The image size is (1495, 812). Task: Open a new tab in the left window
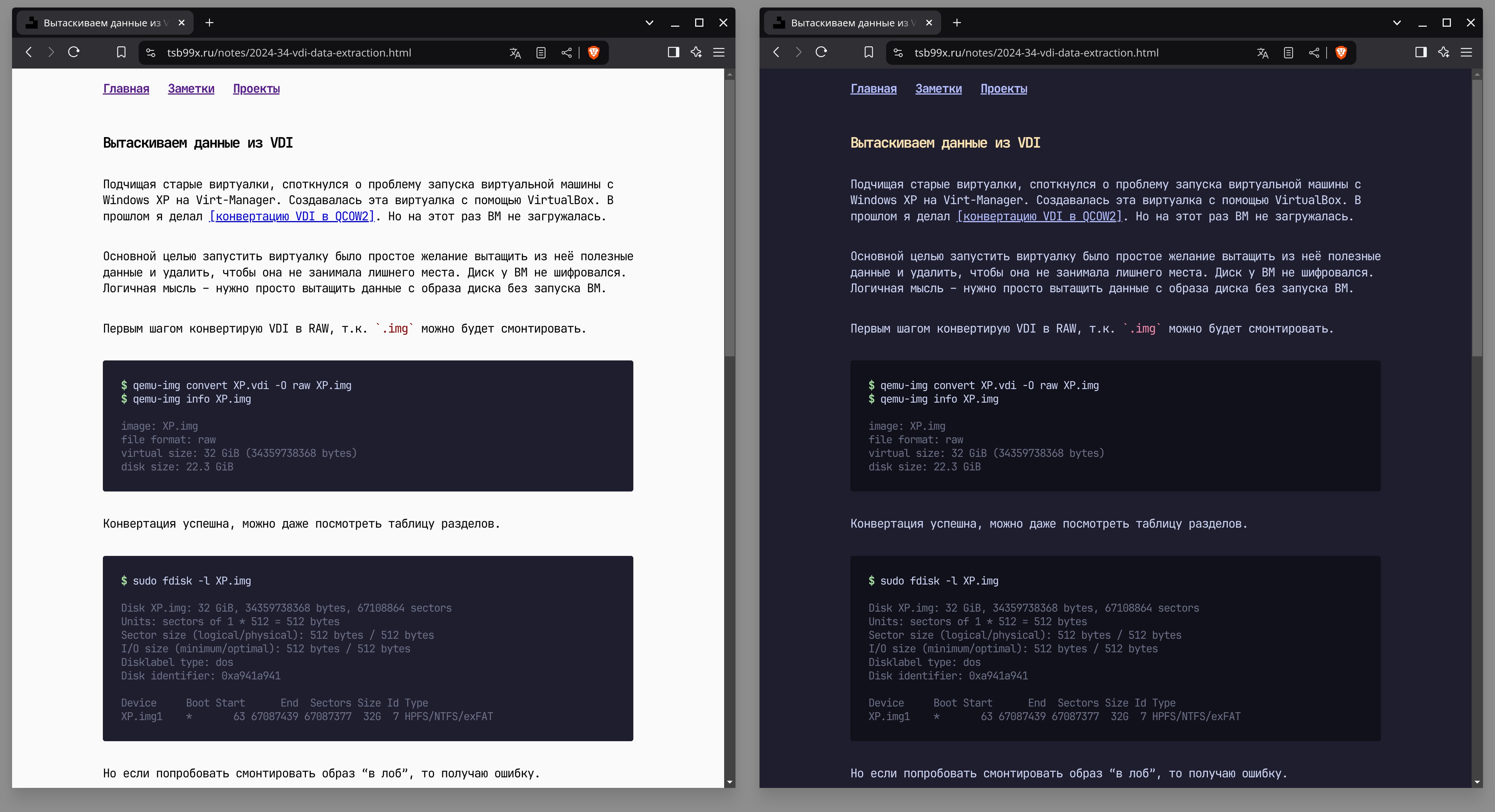click(x=209, y=23)
